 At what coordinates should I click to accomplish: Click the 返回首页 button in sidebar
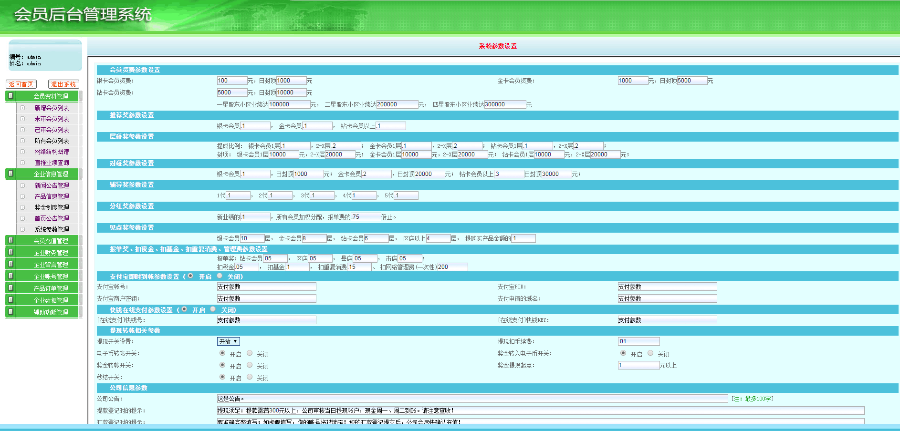tap(23, 84)
